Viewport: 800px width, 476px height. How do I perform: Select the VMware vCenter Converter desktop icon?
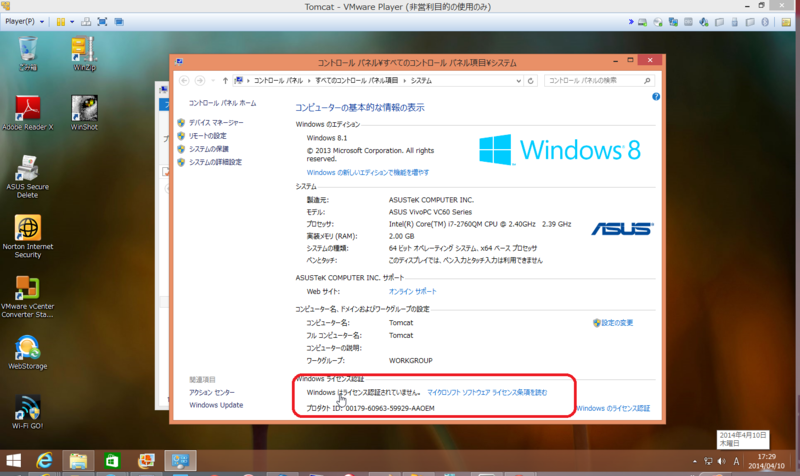28,296
